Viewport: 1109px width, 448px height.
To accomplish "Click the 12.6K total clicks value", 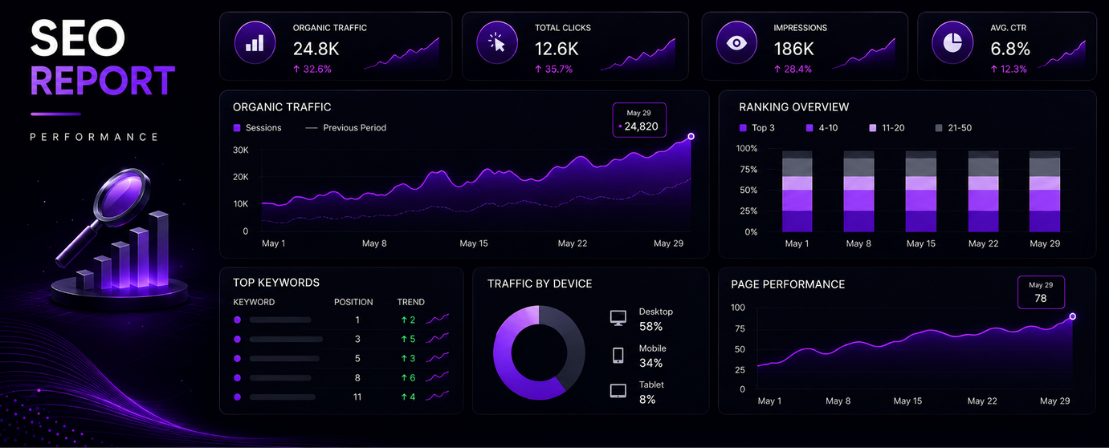I will point(557,49).
